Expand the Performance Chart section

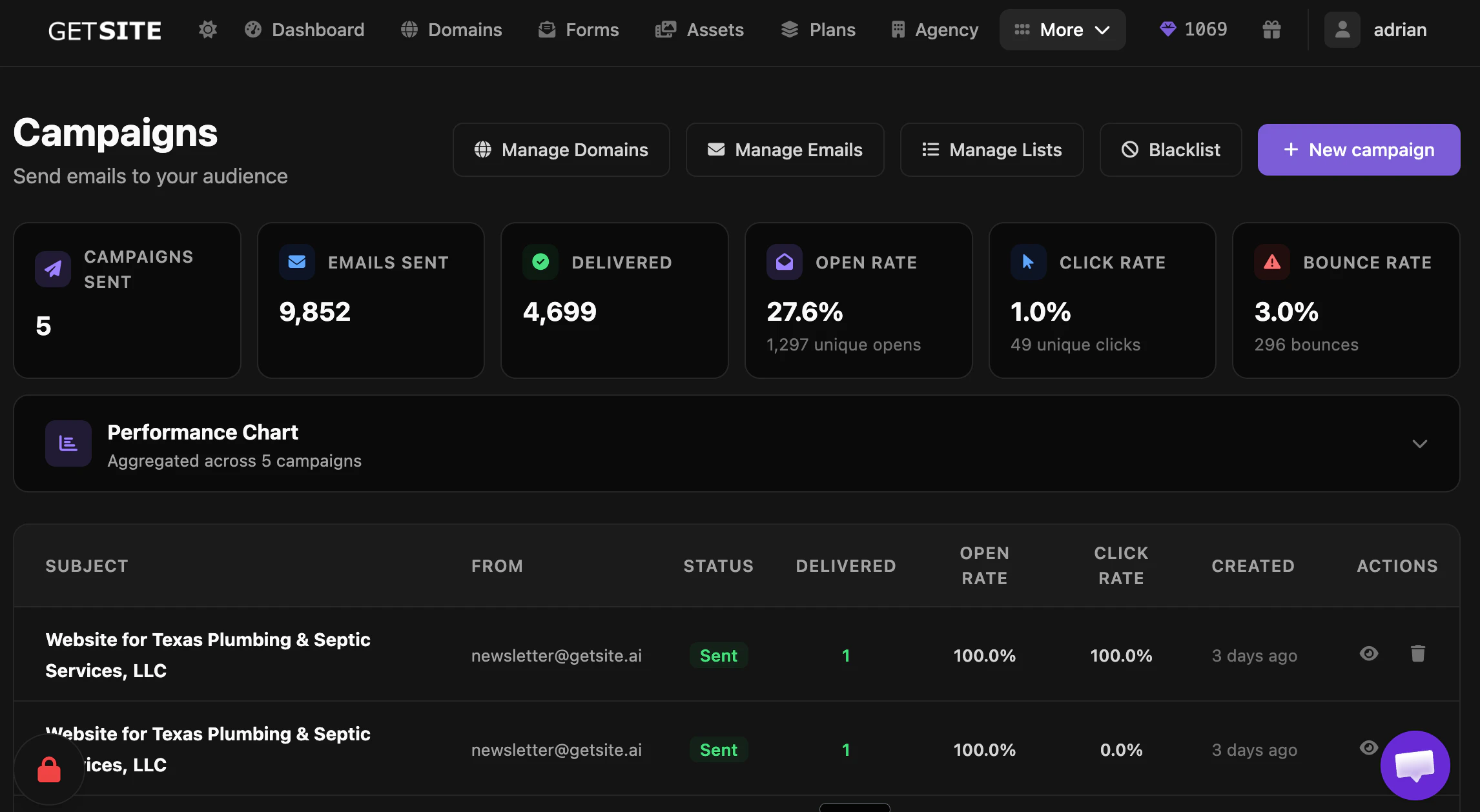1419,444
